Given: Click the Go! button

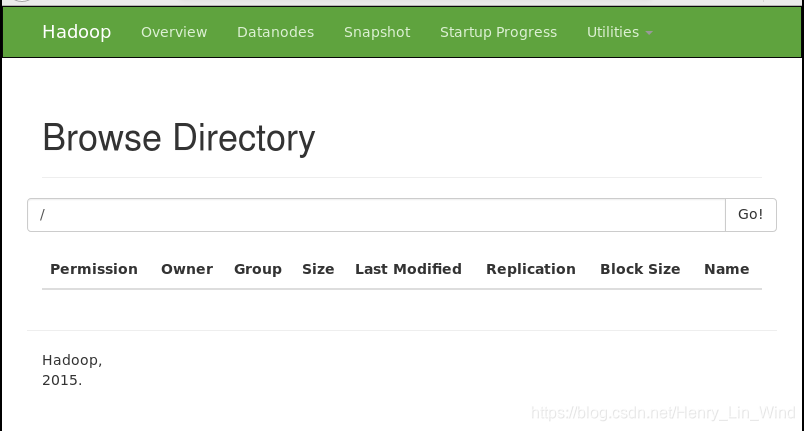Looking at the screenshot, I should [751, 215].
